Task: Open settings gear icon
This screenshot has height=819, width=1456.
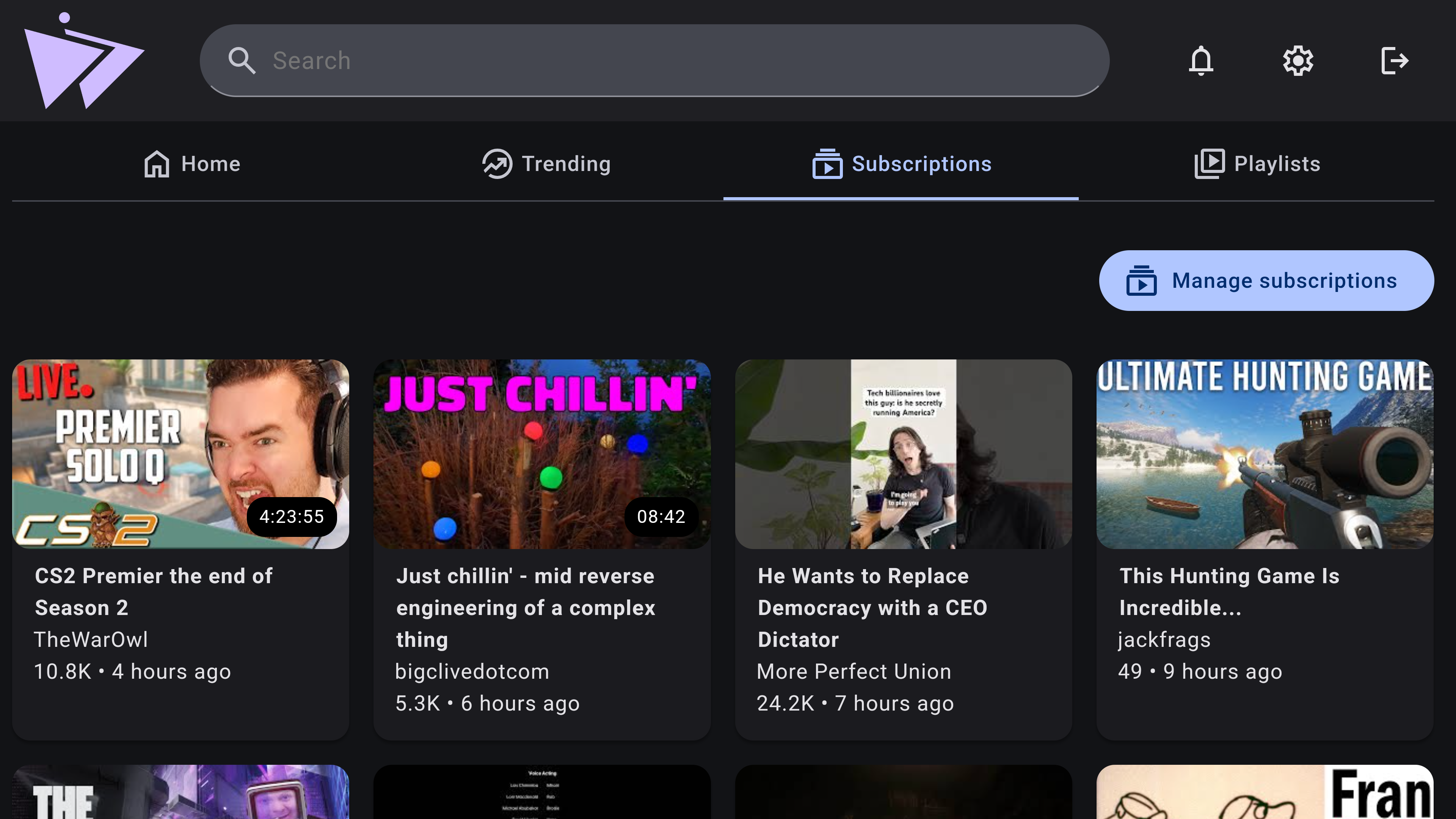Action: click(1298, 61)
